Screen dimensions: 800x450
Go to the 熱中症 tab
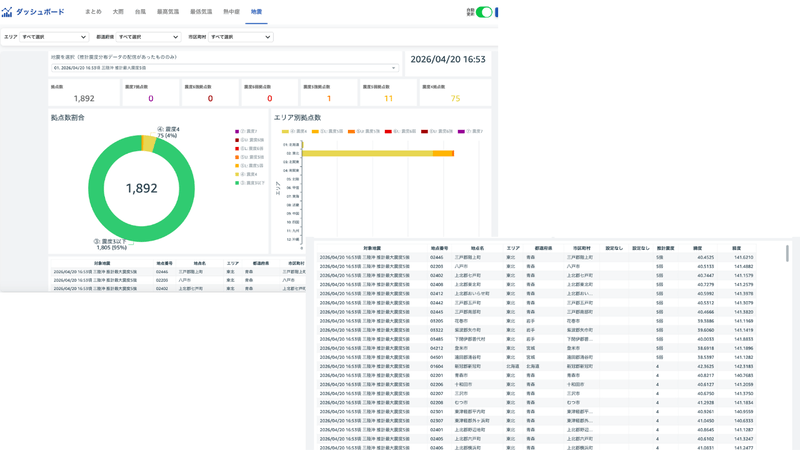click(231, 12)
